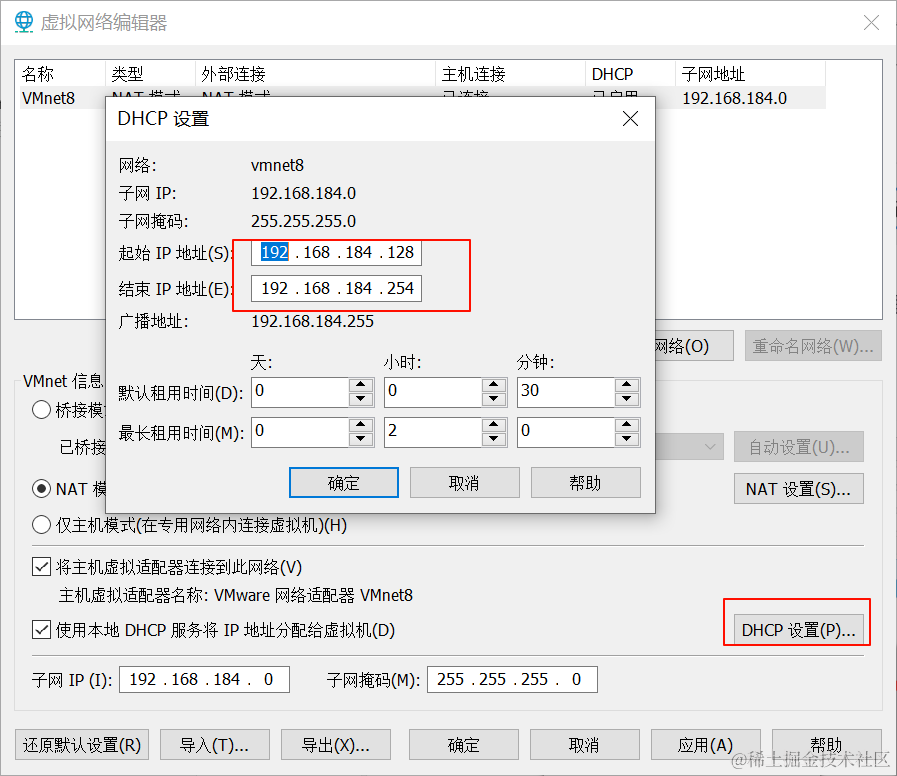Disable local DHCP service checkbox
897x776 pixels.
point(41,630)
